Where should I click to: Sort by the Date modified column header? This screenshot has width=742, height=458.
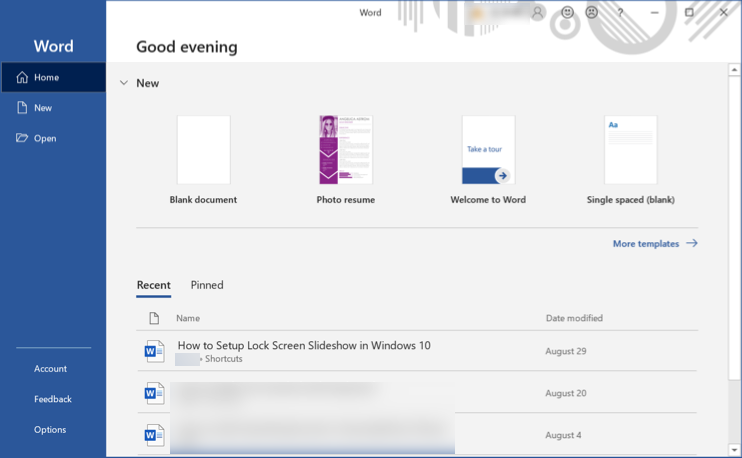(574, 318)
